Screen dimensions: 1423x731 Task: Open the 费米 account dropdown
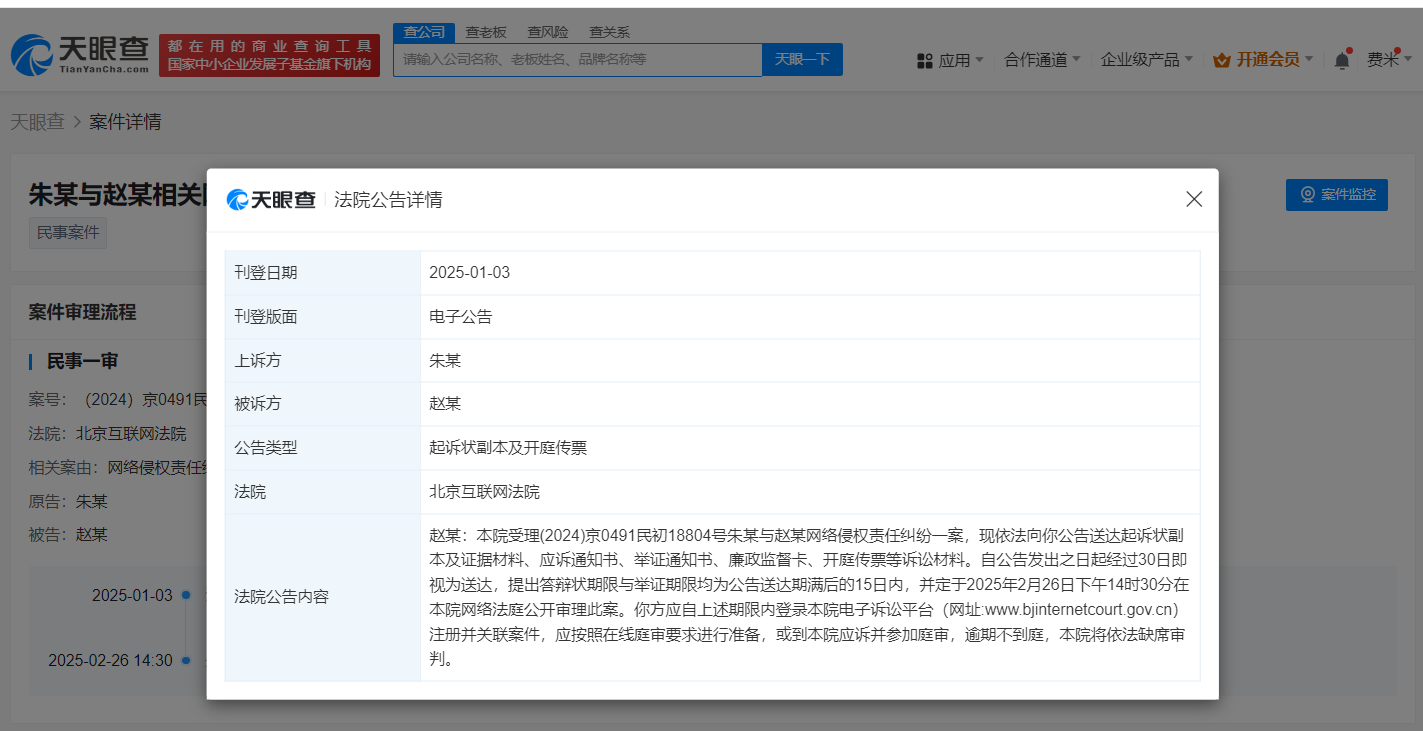coord(1384,59)
